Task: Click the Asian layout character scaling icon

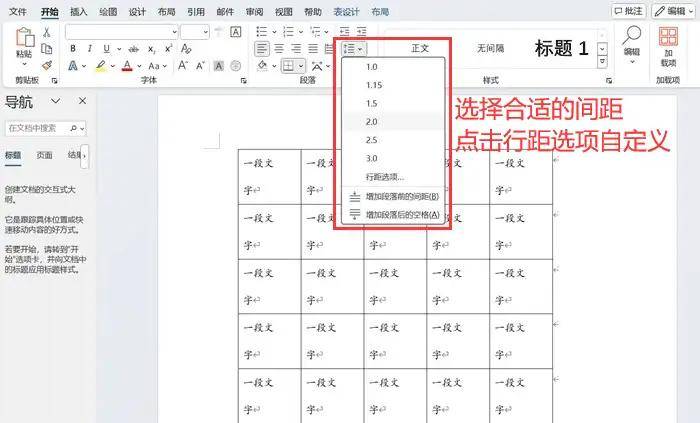Action: click(317, 66)
